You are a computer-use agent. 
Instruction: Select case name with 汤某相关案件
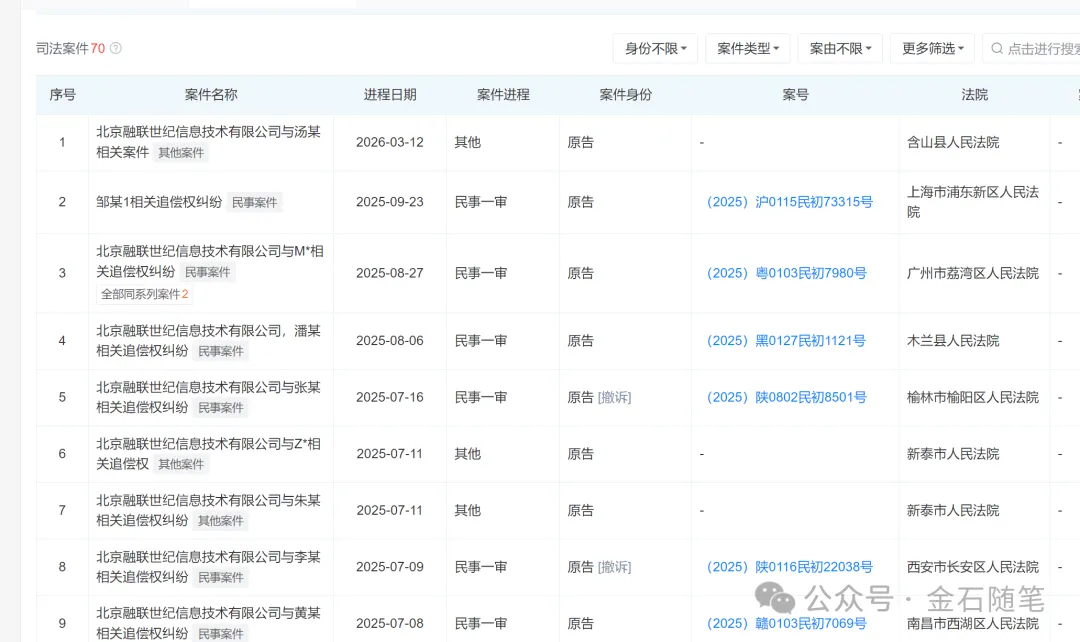coord(208,142)
